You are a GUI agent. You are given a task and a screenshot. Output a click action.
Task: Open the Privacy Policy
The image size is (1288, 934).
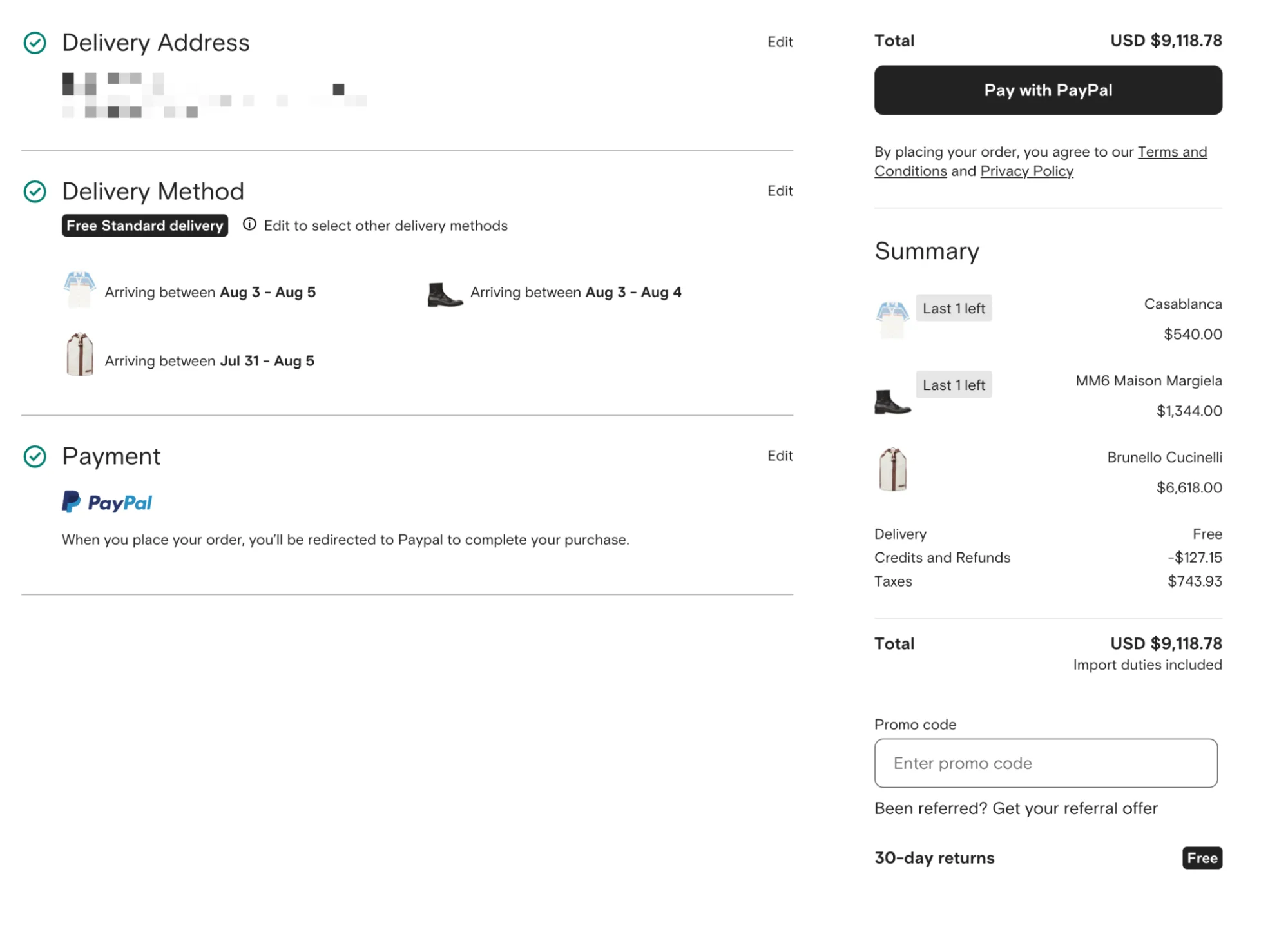click(1026, 171)
